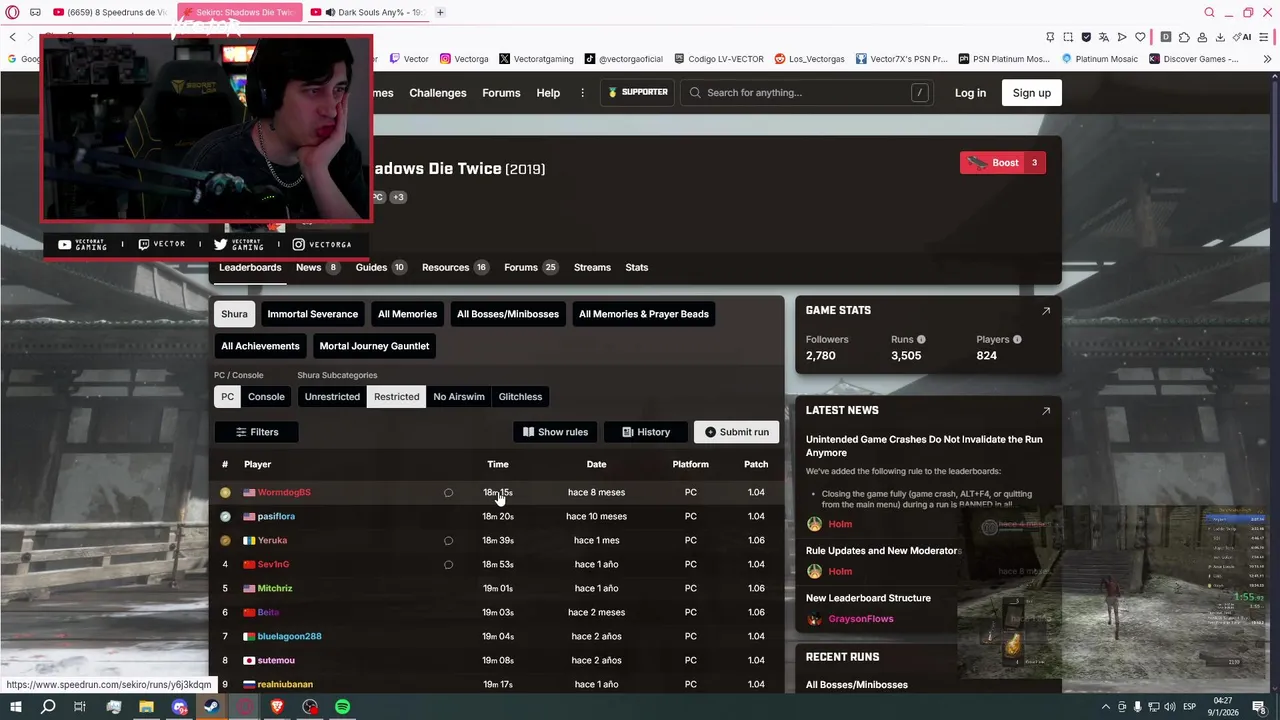Select the Mortal Journey Gauntlet category
The height and width of the screenshot is (720, 1280).
374,346
